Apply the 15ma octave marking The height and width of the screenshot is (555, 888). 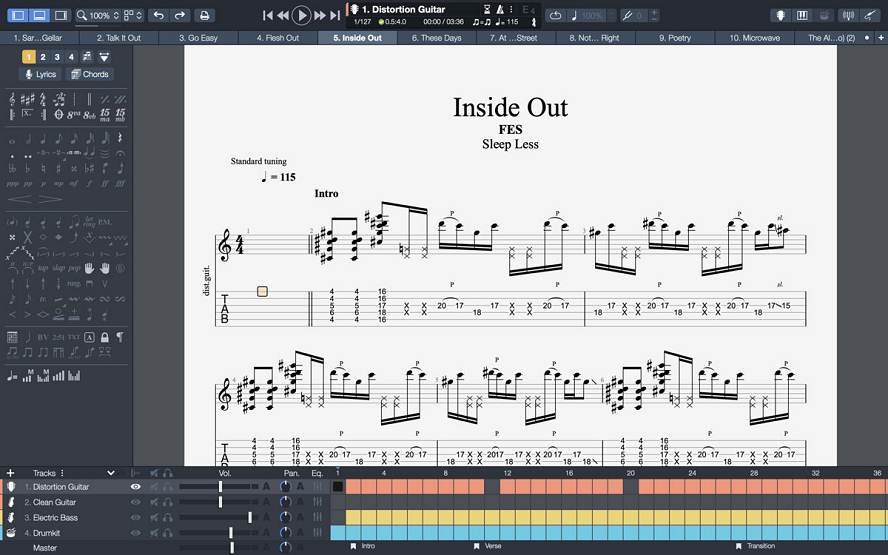(x=105, y=114)
